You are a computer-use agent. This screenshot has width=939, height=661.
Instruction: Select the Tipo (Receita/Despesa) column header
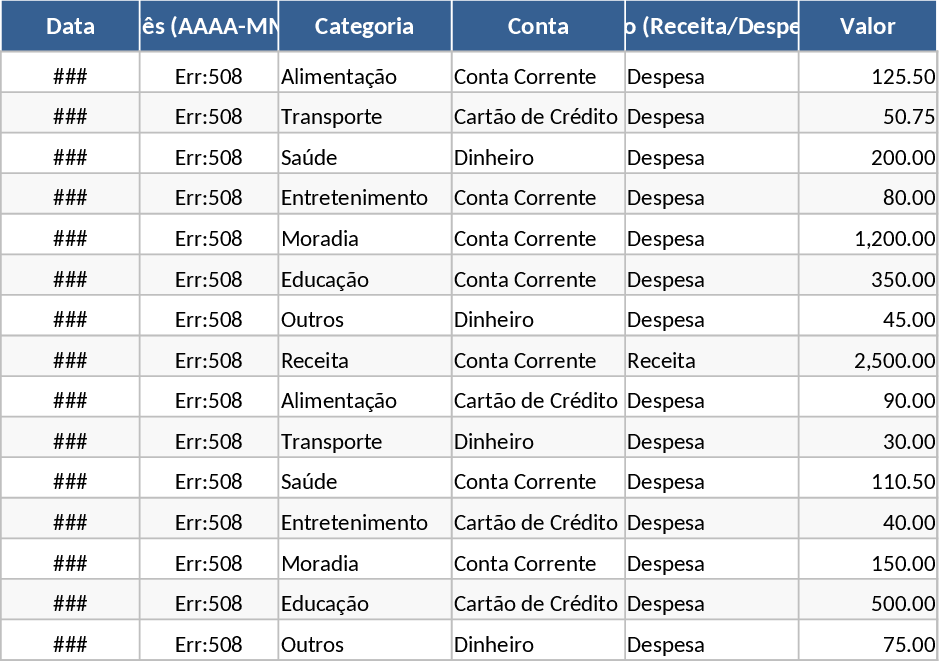[x=712, y=26]
